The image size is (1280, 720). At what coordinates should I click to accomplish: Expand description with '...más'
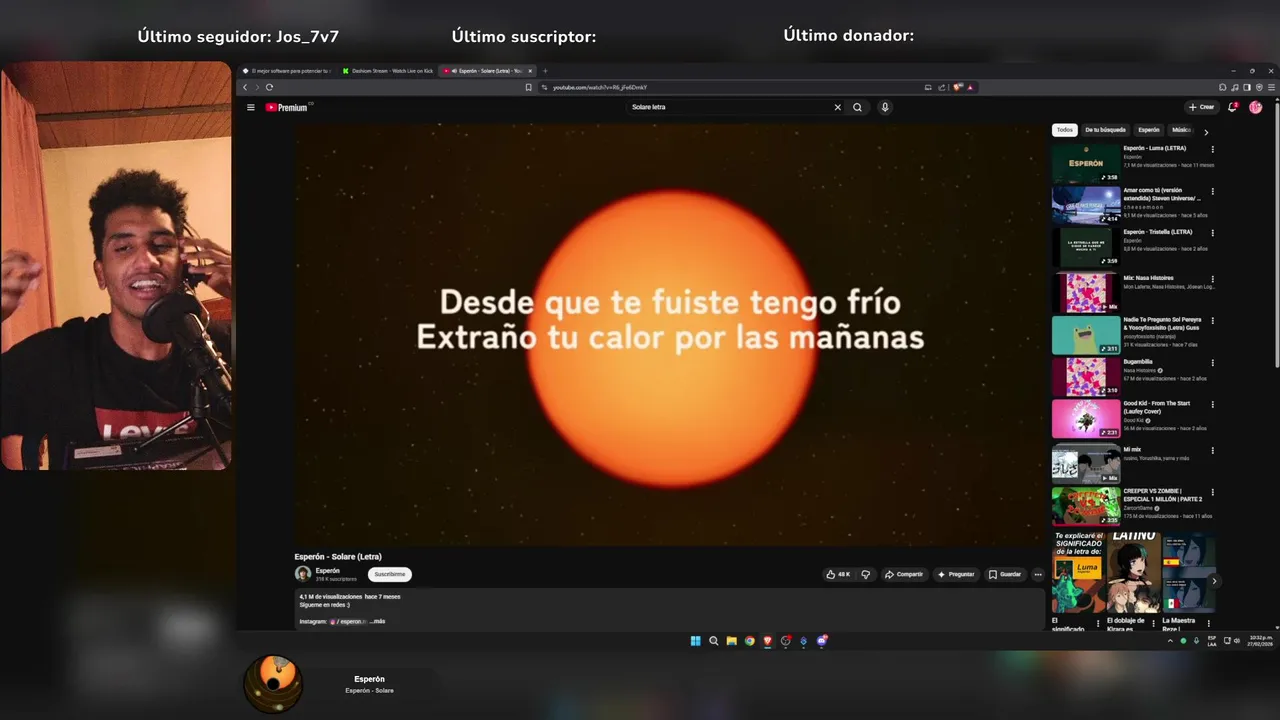tap(377, 622)
